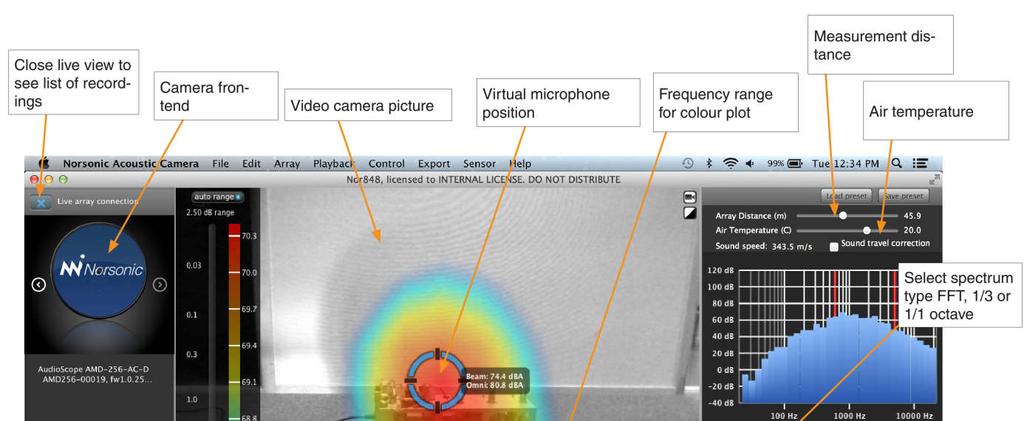This screenshot has height=421, width=1024.
Task: Click the Load preset button
Action: pos(847,196)
